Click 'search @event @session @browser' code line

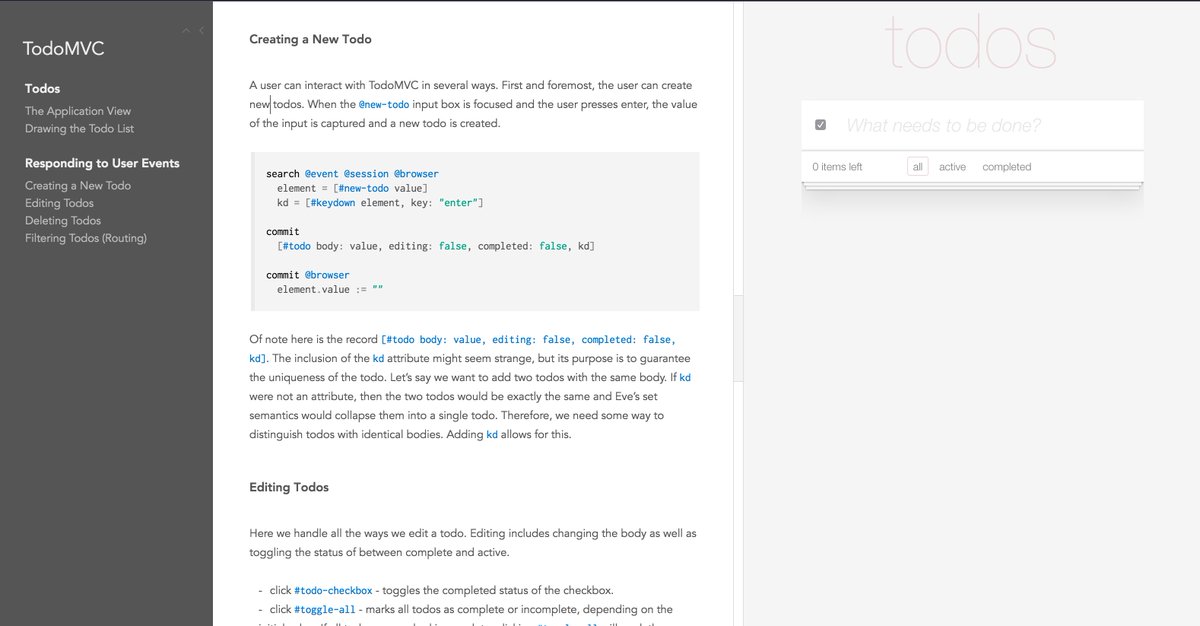(352, 174)
